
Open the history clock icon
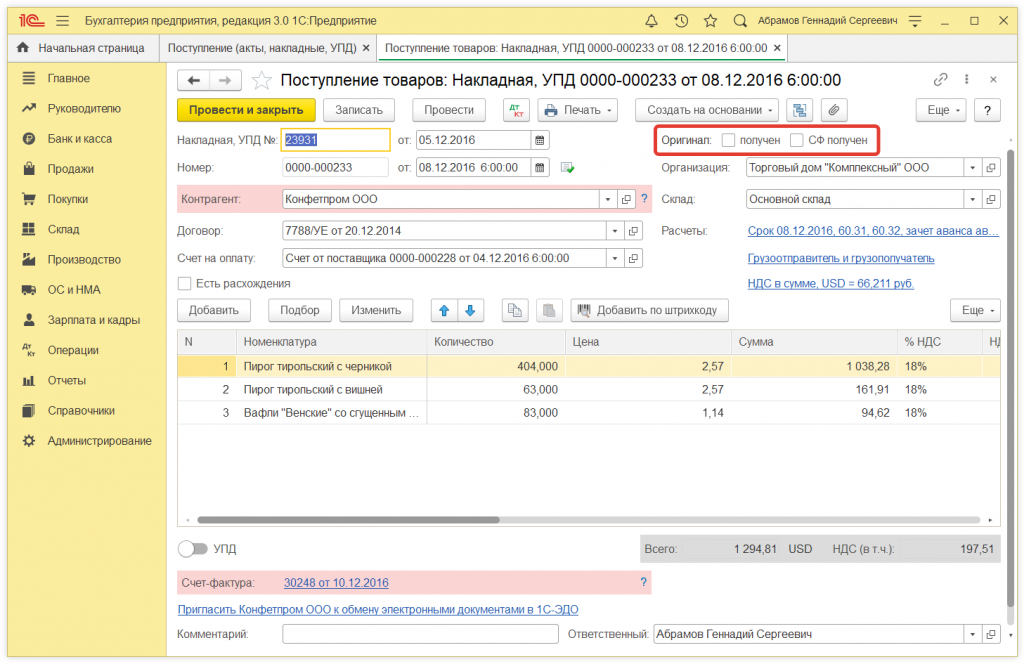coord(681,20)
